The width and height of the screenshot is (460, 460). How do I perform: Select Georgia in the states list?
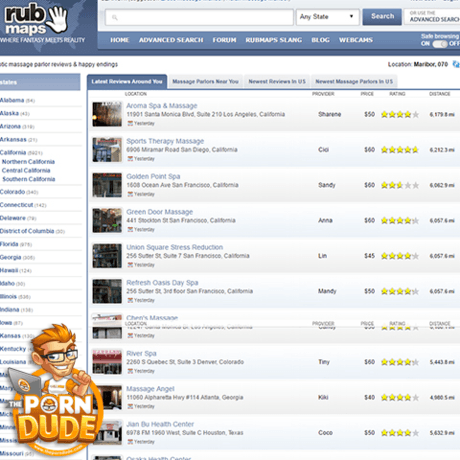[x=11, y=257]
